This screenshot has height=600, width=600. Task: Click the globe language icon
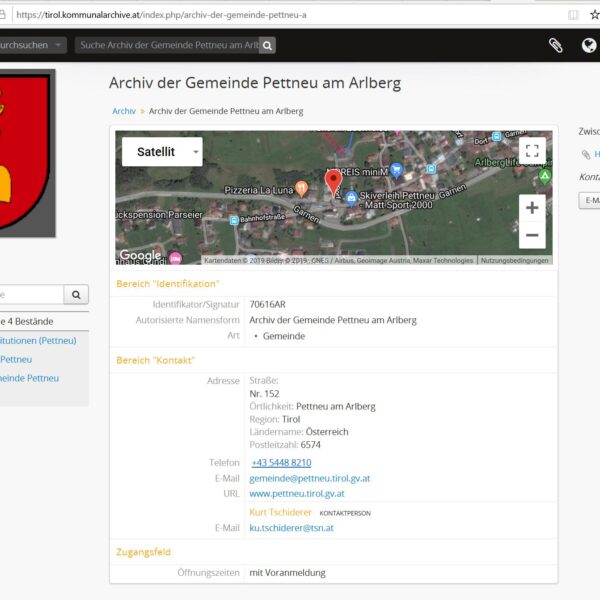pyautogui.click(x=589, y=45)
